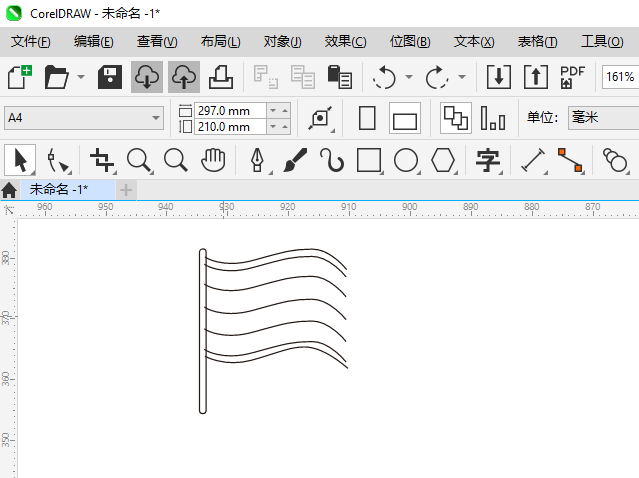
Task: Select the Shape tool
Action: 58,160
